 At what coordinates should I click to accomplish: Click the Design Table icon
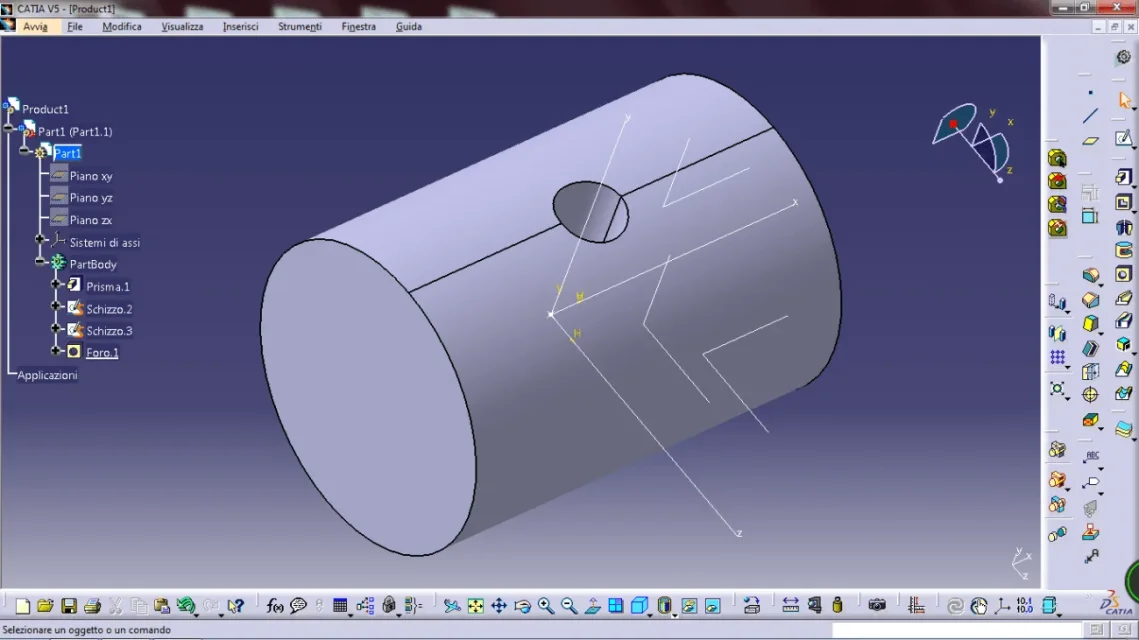point(339,606)
